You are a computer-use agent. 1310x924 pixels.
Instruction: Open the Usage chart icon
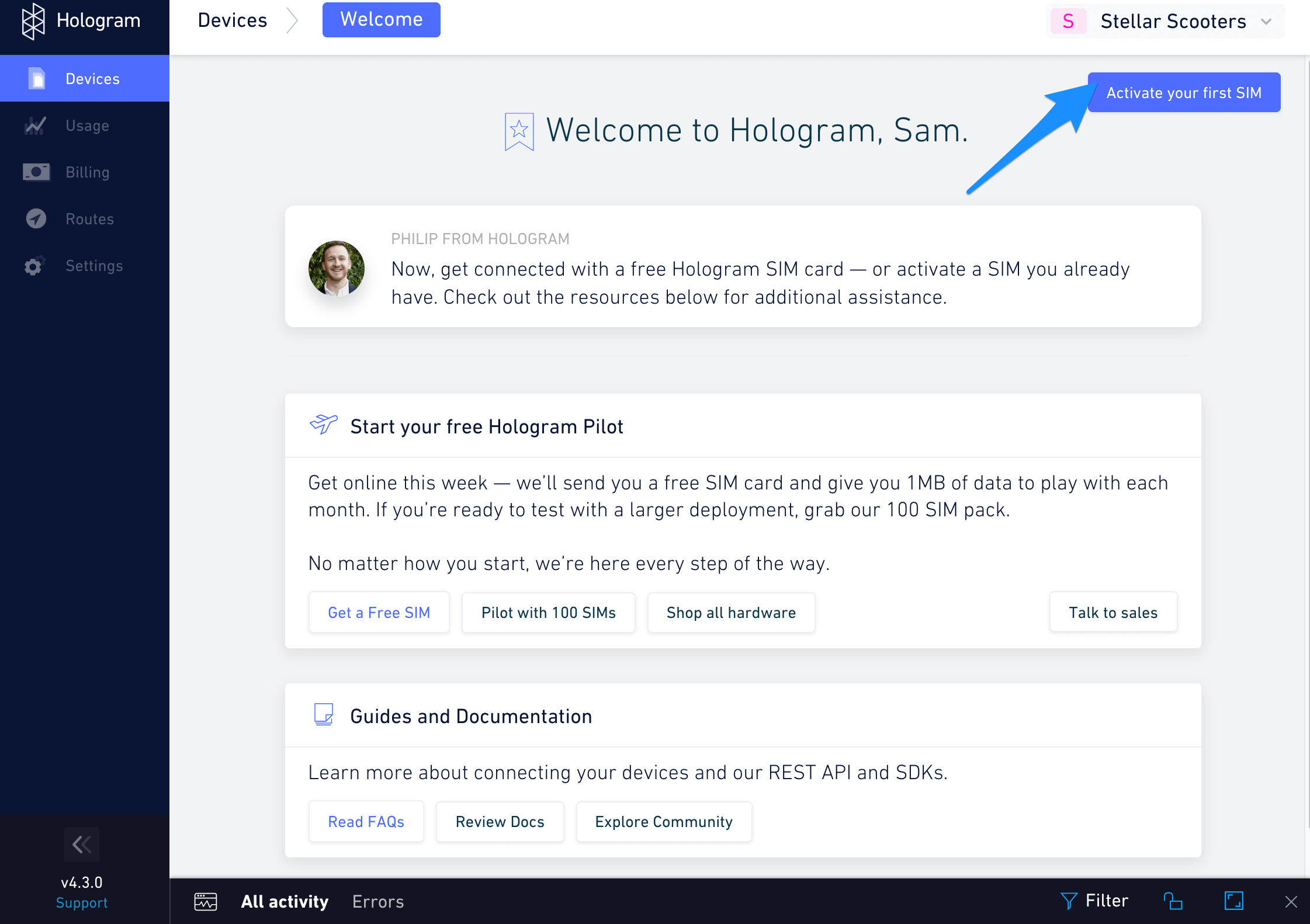coord(36,126)
